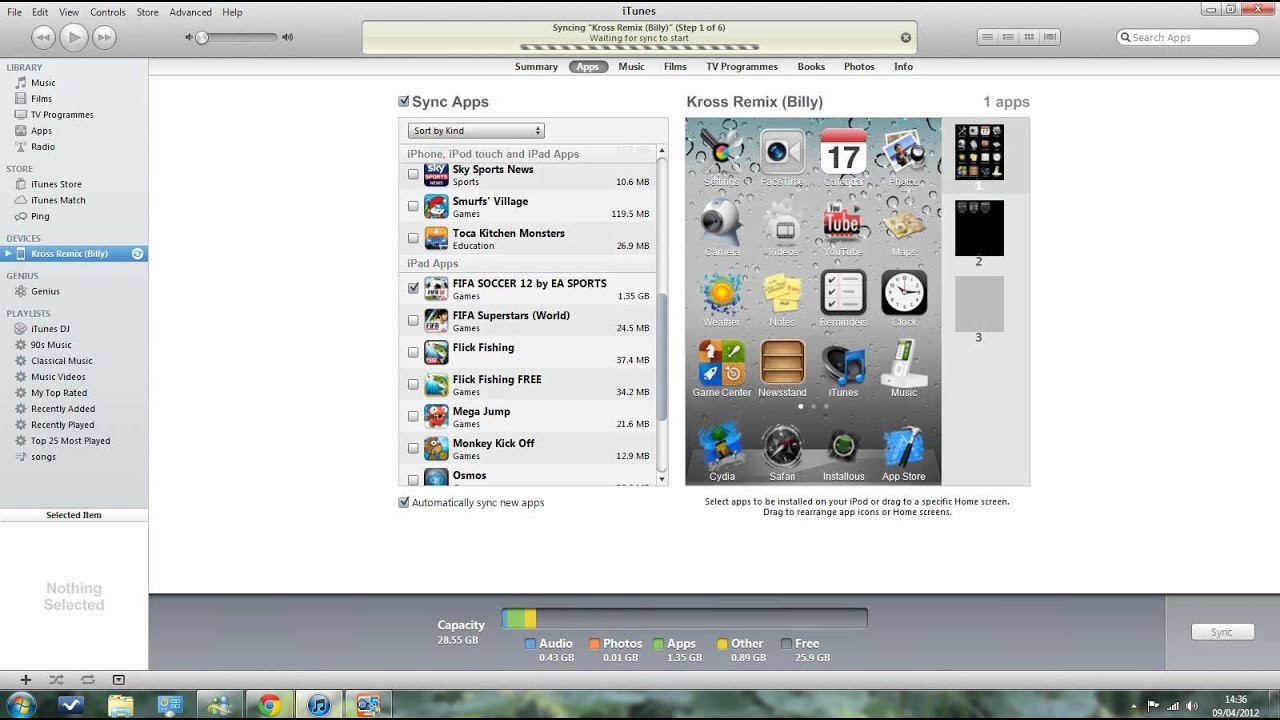Skip to next track
The width and height of the screenshot is (1280, 720).
point(104,38)
